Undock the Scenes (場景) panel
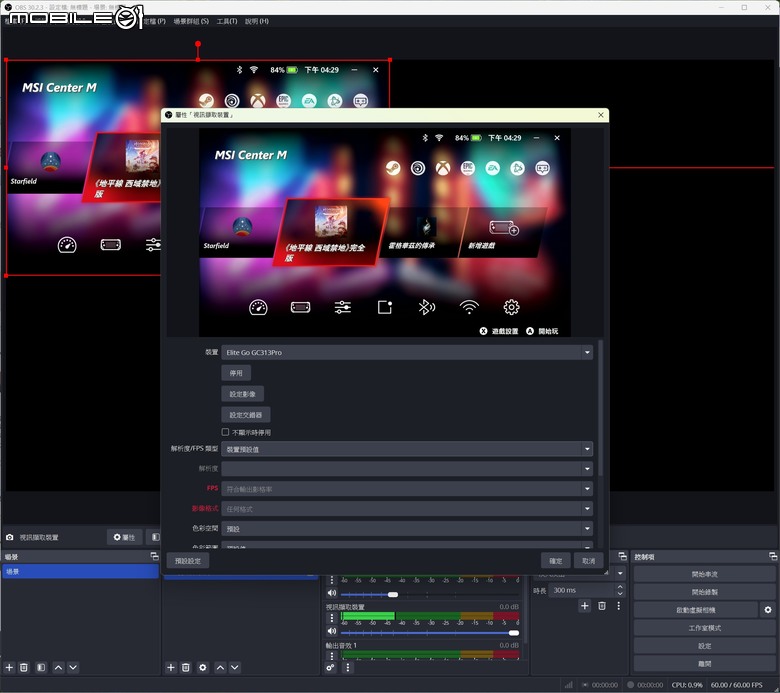This screenshot has width=780, height=693. pyautogui.click(x=154, y=556)
